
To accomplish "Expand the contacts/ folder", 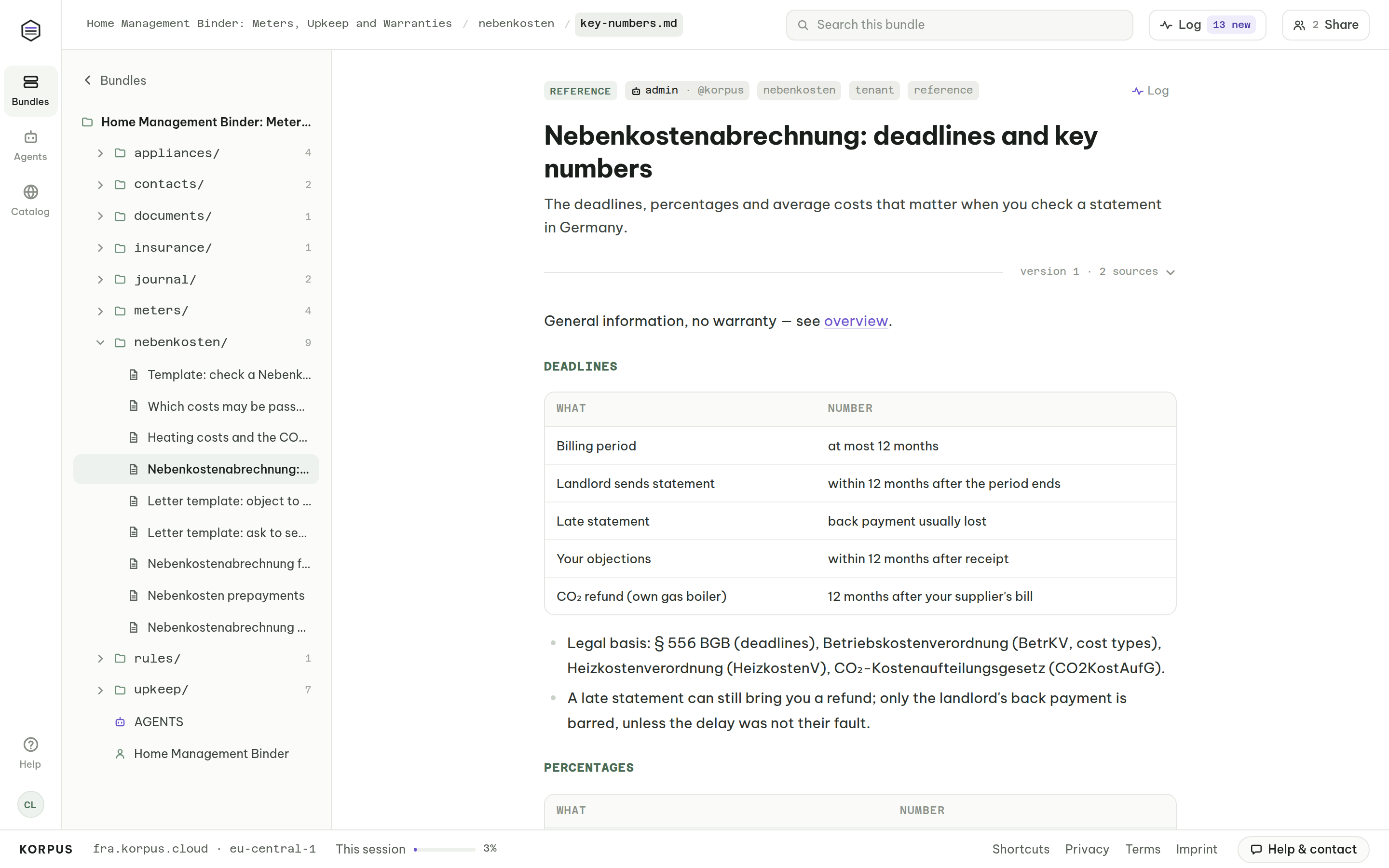I will pyautogui.click(x=100, y=185).
